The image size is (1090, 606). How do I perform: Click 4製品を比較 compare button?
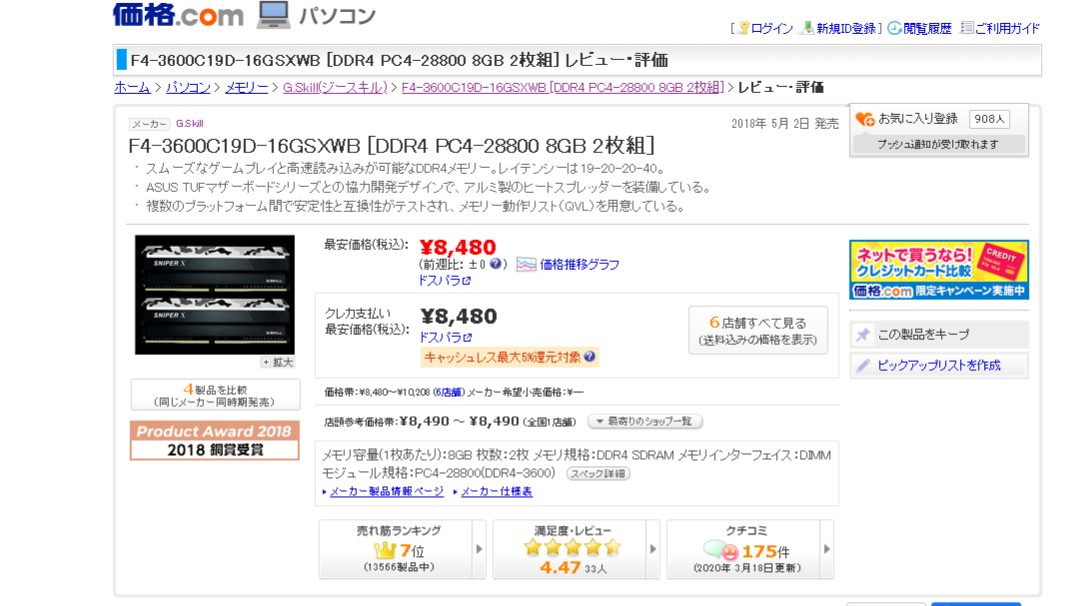click(215, 395)
